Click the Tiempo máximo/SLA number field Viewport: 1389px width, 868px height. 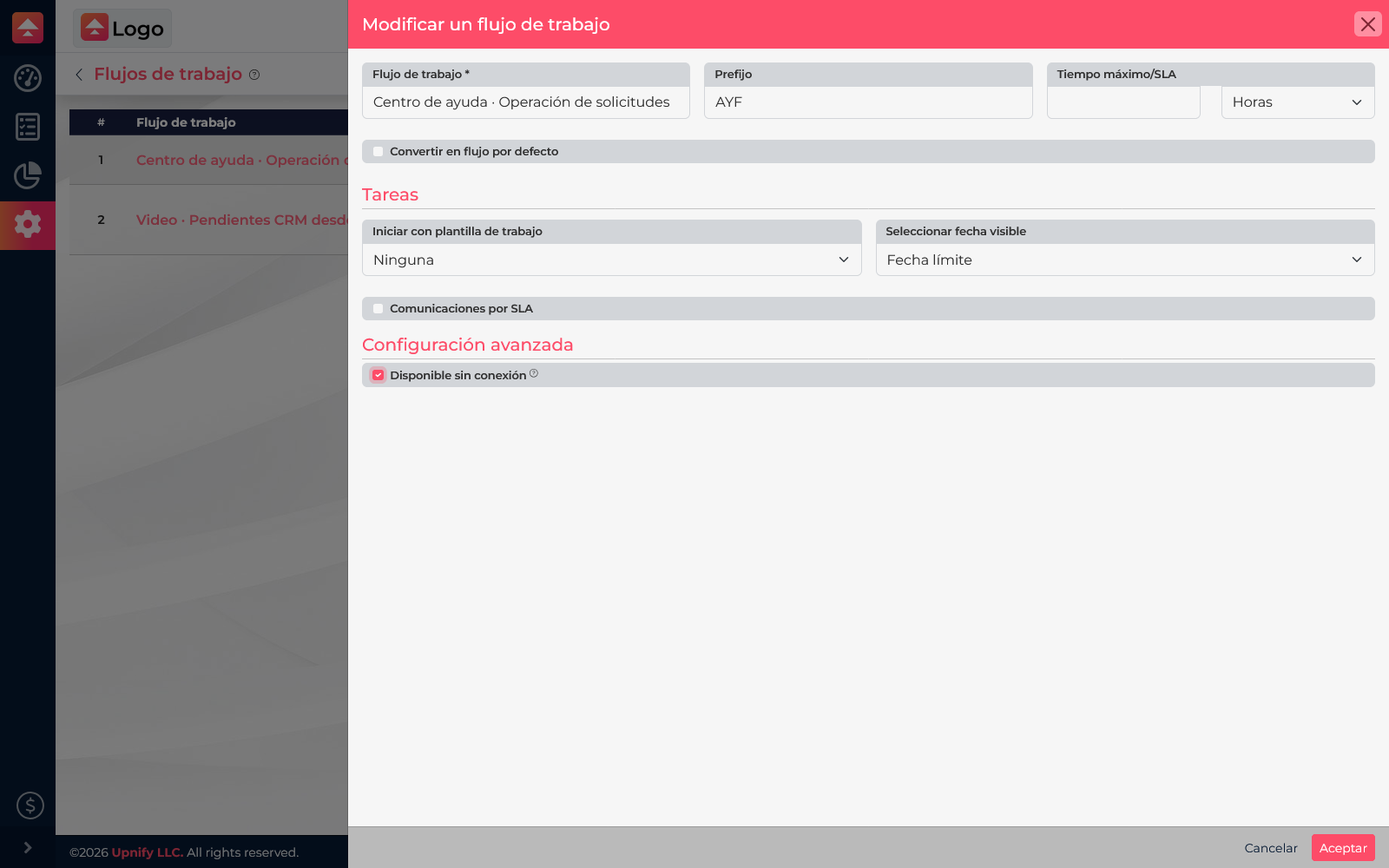[x=1123, y=102]
